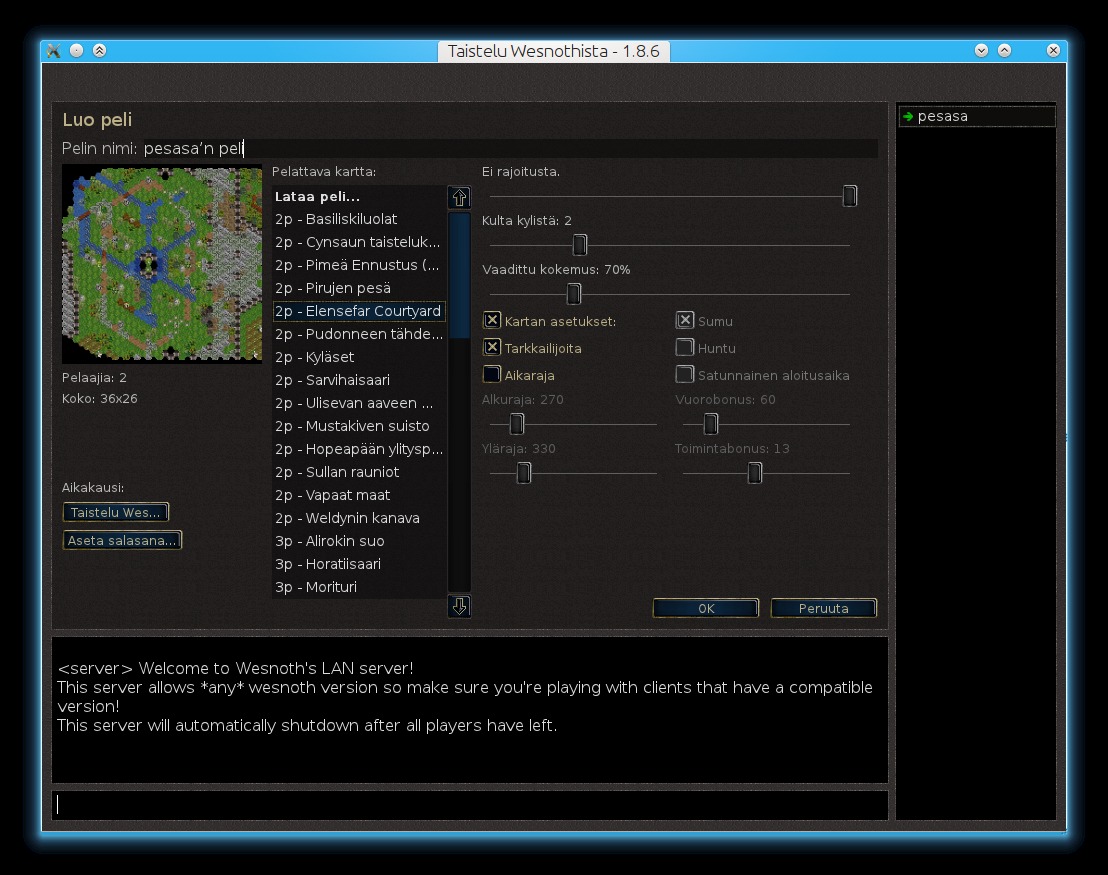1108x875 pixels.
Task: Click the Alkuraja slider handle
Action: point(517,424)
